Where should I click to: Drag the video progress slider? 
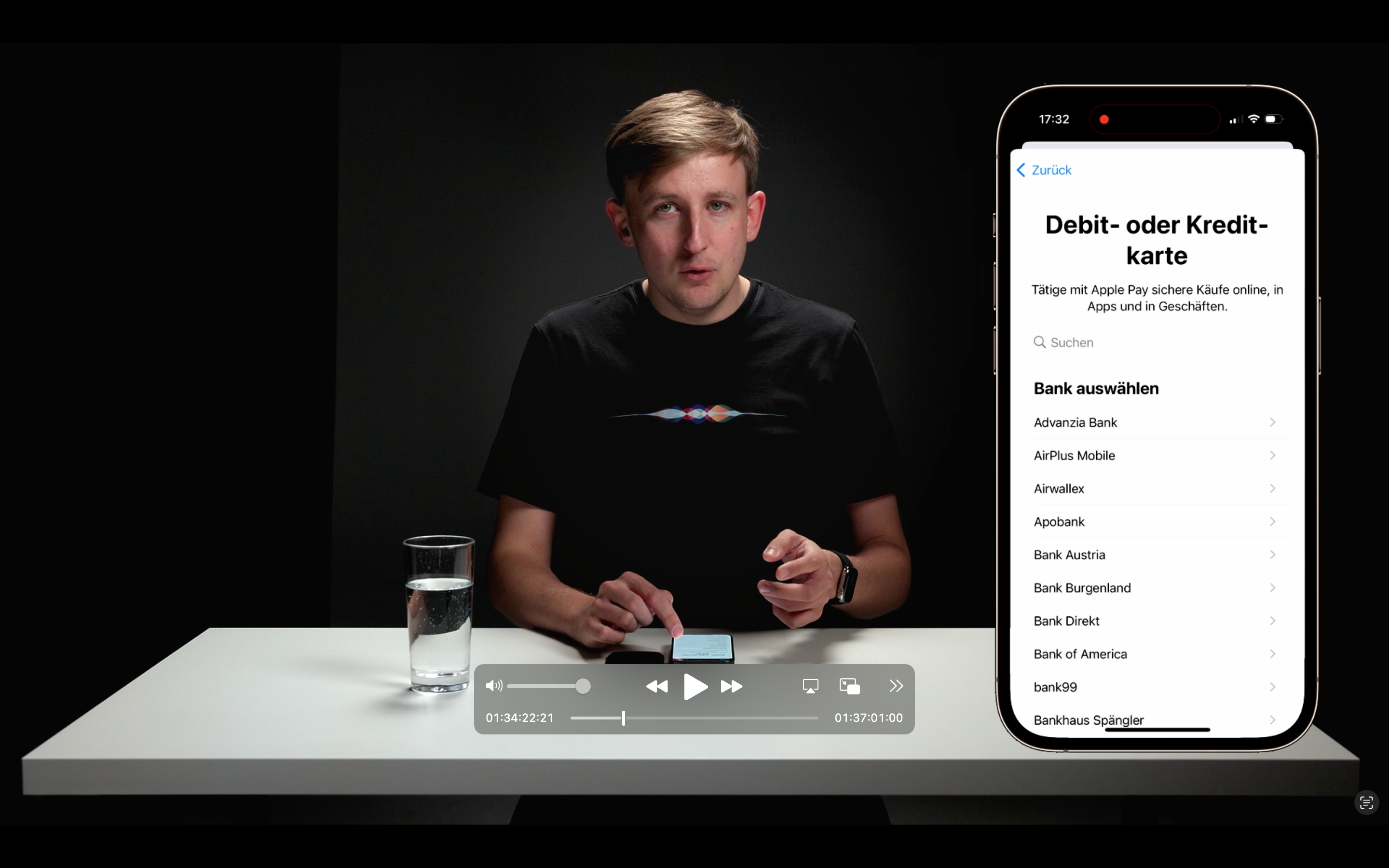point(622,717)
